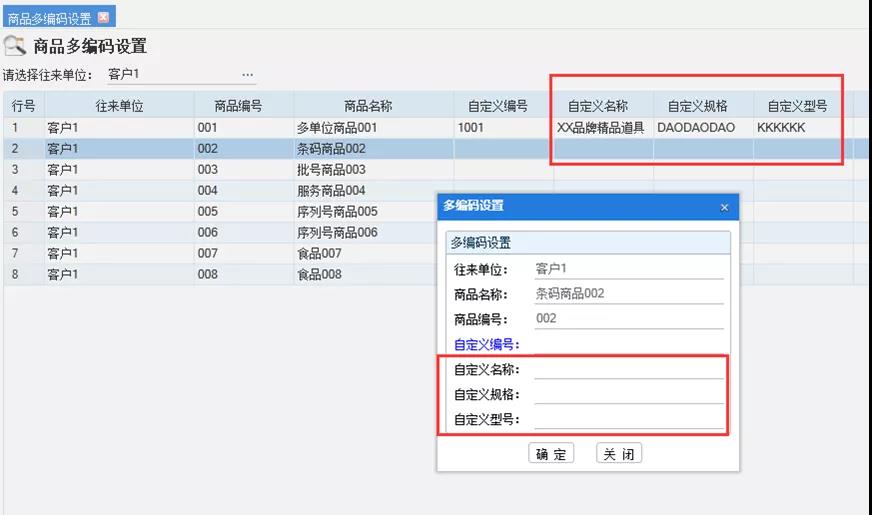Click the 自定义名称 input field in dialog
The height and width of the screenshot is (515, 872).
[628, 370]
